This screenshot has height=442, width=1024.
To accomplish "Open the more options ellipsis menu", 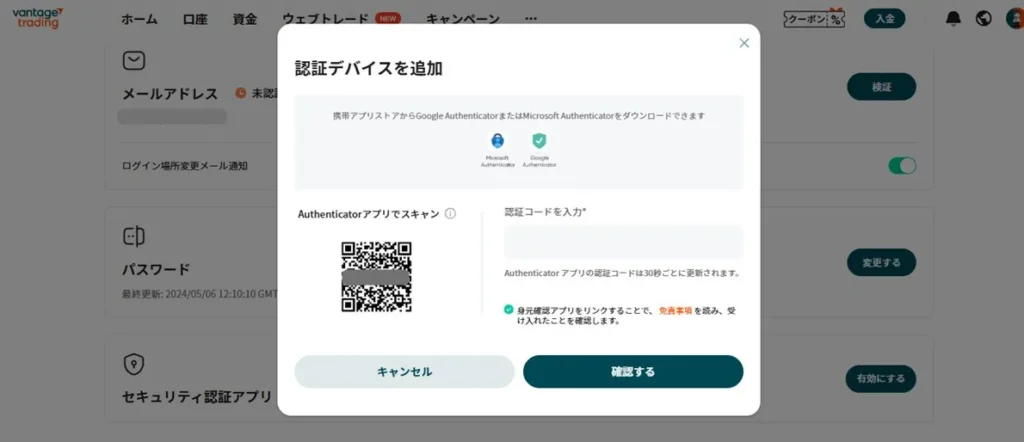I will click(531, 19).
